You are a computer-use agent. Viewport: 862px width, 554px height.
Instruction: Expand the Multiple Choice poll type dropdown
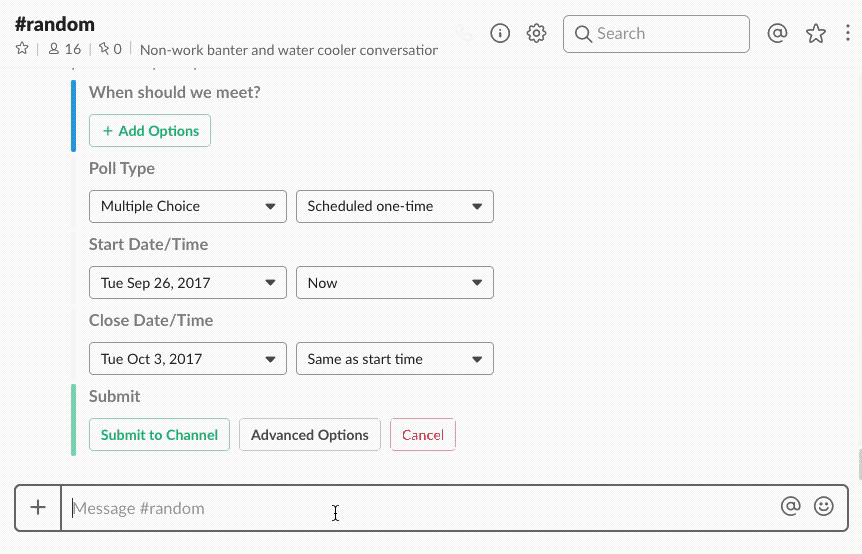[188, 207]
